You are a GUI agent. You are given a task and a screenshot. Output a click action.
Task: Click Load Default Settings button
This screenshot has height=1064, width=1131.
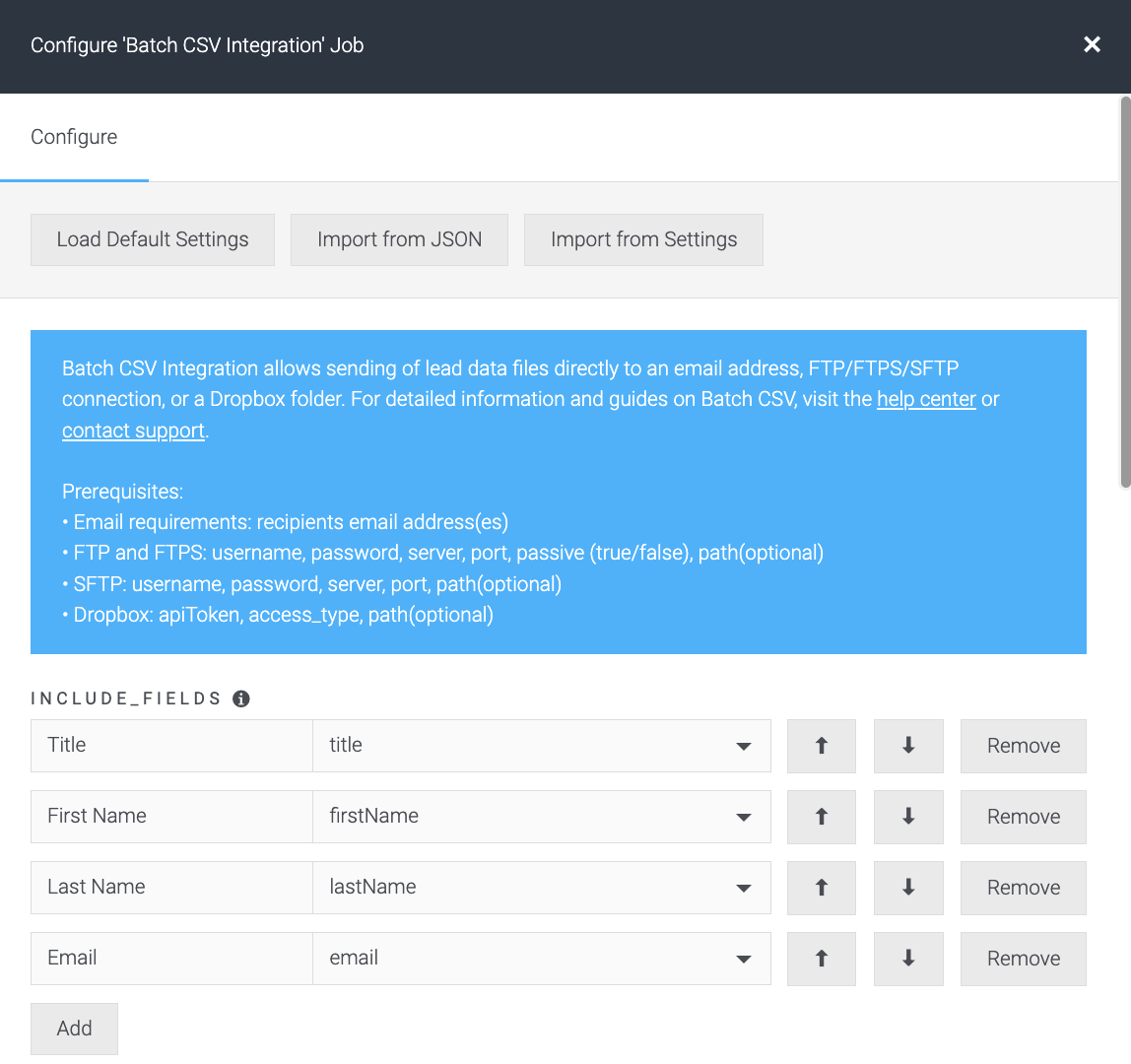[x=152, y=239]
